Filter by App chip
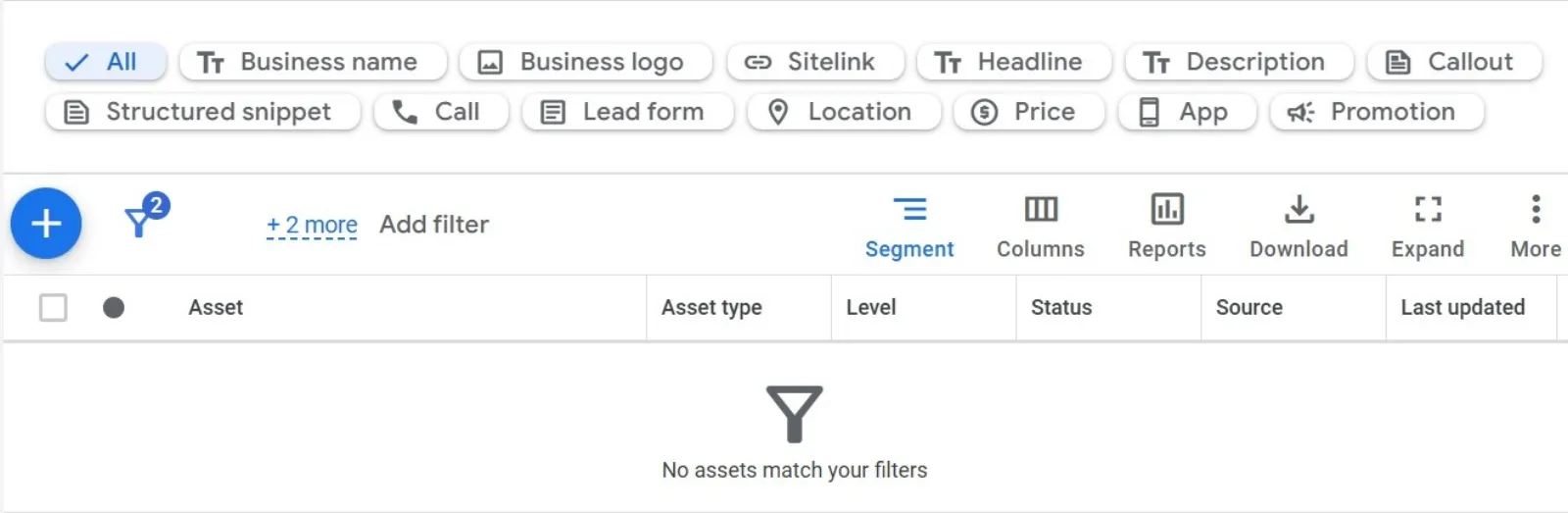Viewport: 1568px width, 513px height. 1188,112
